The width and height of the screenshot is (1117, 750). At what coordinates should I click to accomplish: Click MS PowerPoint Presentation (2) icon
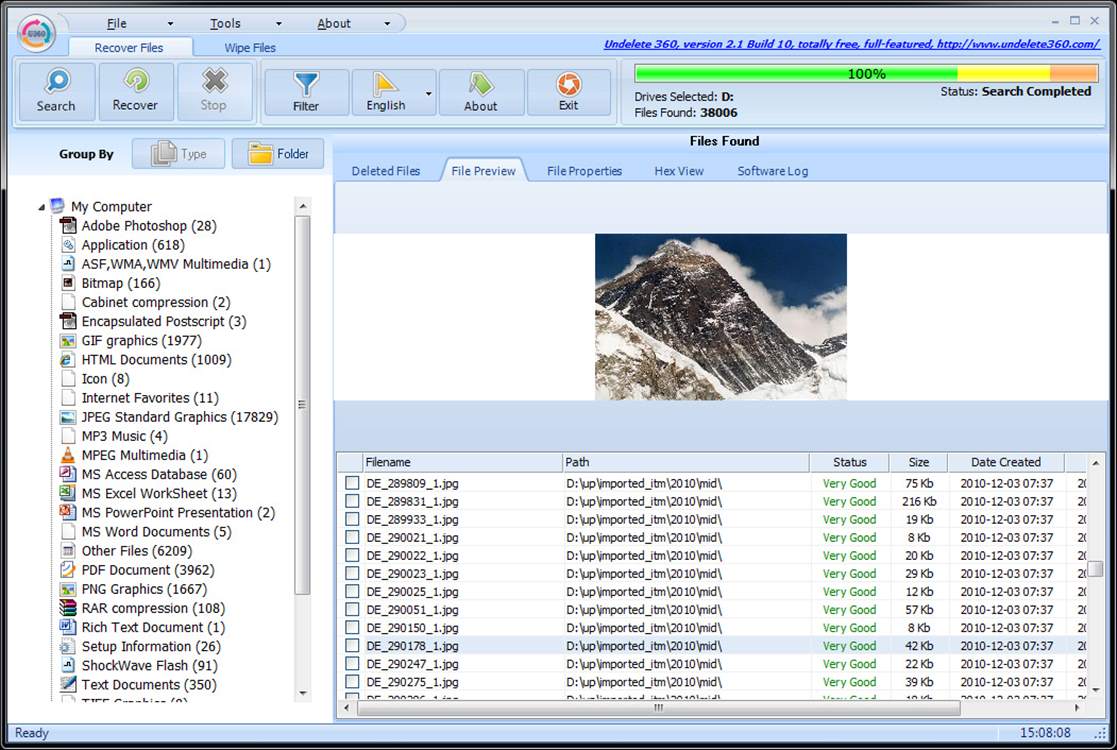tap(68, 513)
